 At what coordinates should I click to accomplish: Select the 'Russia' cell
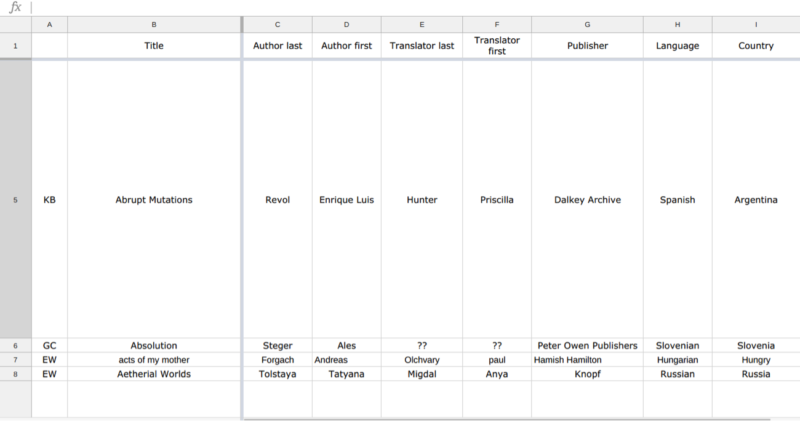click(x=756, y=374)
